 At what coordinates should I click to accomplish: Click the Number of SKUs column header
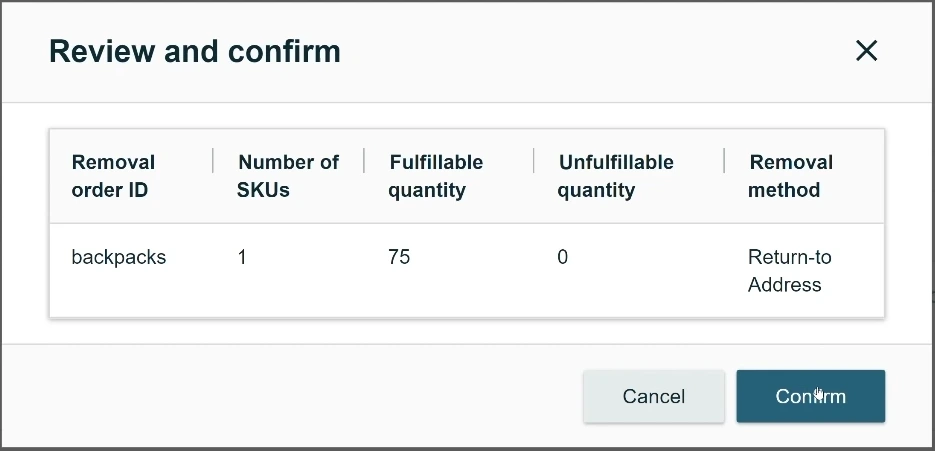pos(287,176)
